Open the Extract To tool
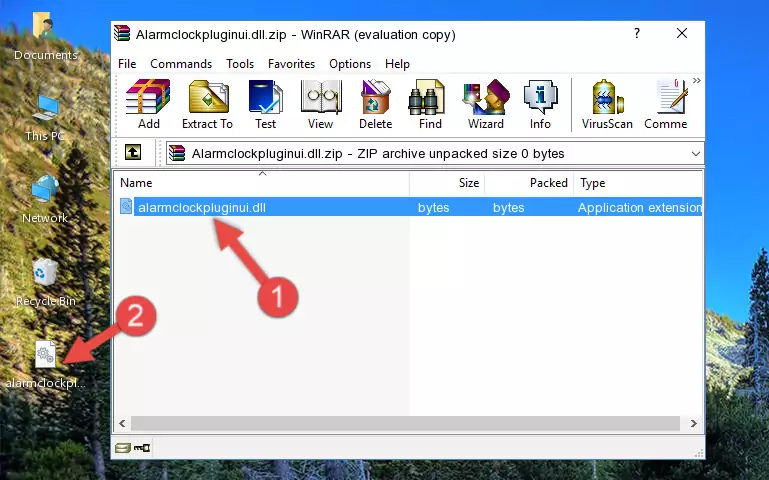Screen dimensions: 769x480 (207, 104)
